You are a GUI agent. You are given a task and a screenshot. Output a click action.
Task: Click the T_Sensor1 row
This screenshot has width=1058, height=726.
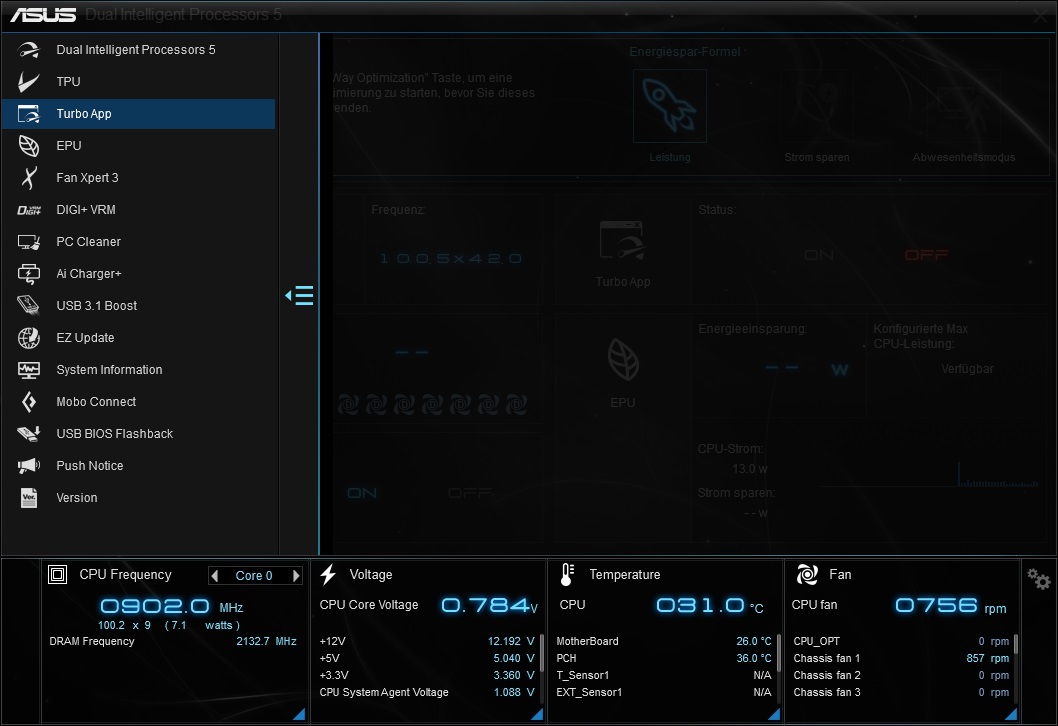click(x=664, y=675)
